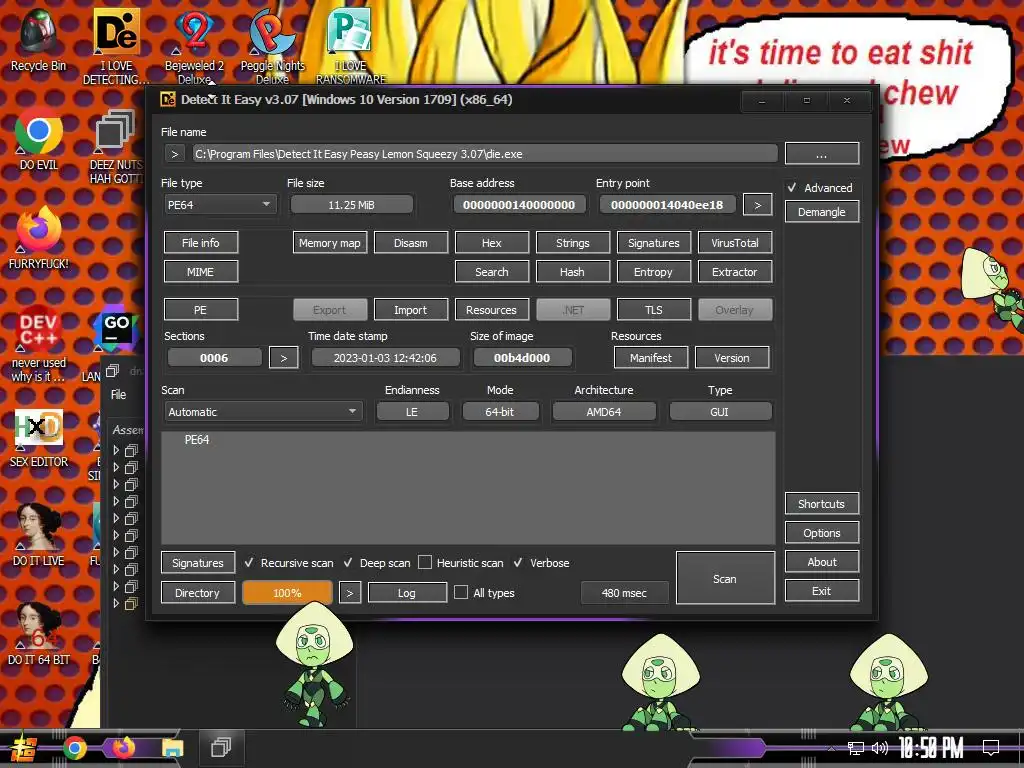The image size is (1024, 768).
Task: Open the Detect It Easy desktop shortcut
Action: click(116, 46)
